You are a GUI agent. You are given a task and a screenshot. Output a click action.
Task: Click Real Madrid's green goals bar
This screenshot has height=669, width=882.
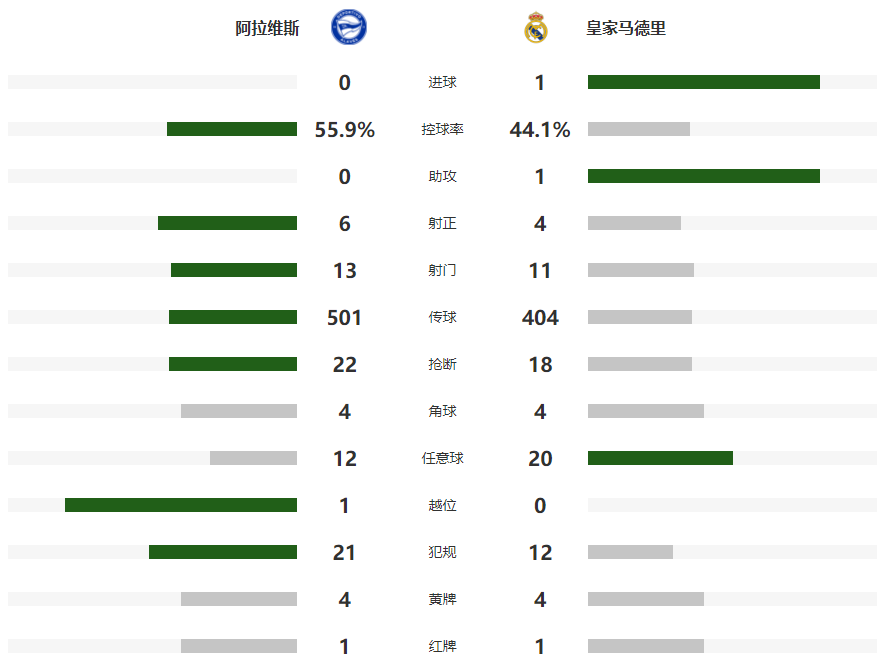[703, 82]
